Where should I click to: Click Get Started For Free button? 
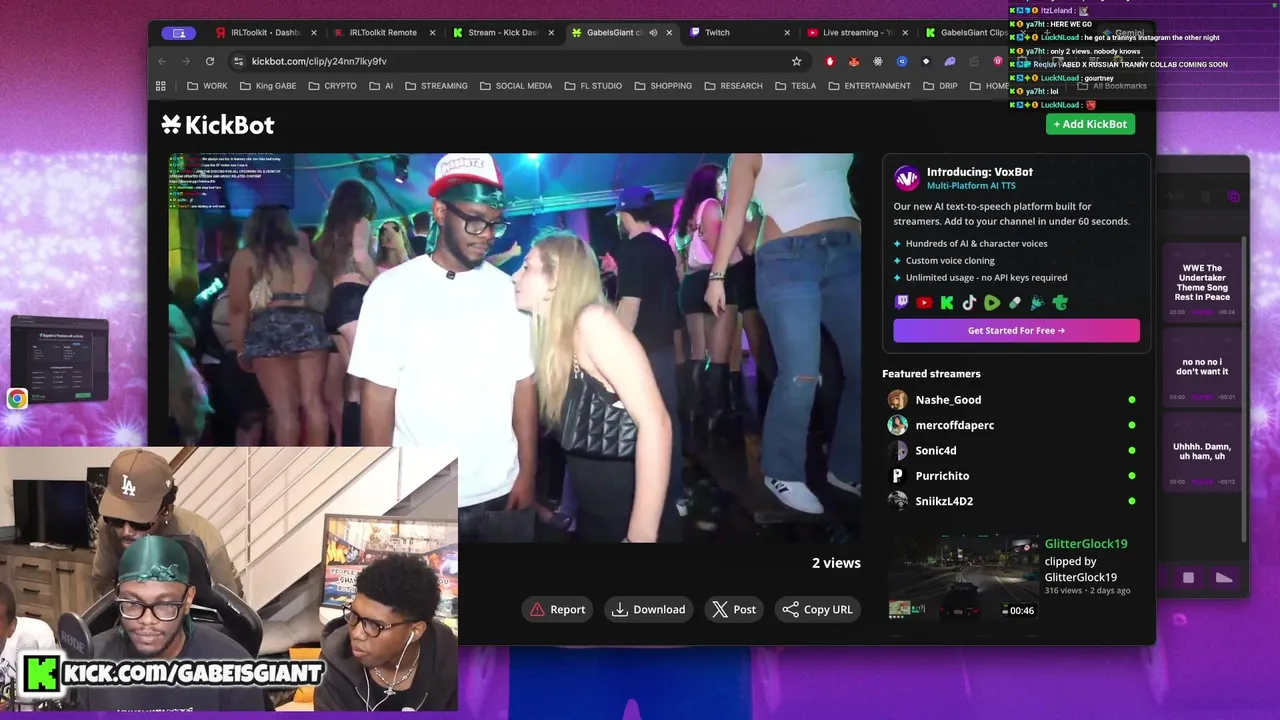pos(1016,330)
